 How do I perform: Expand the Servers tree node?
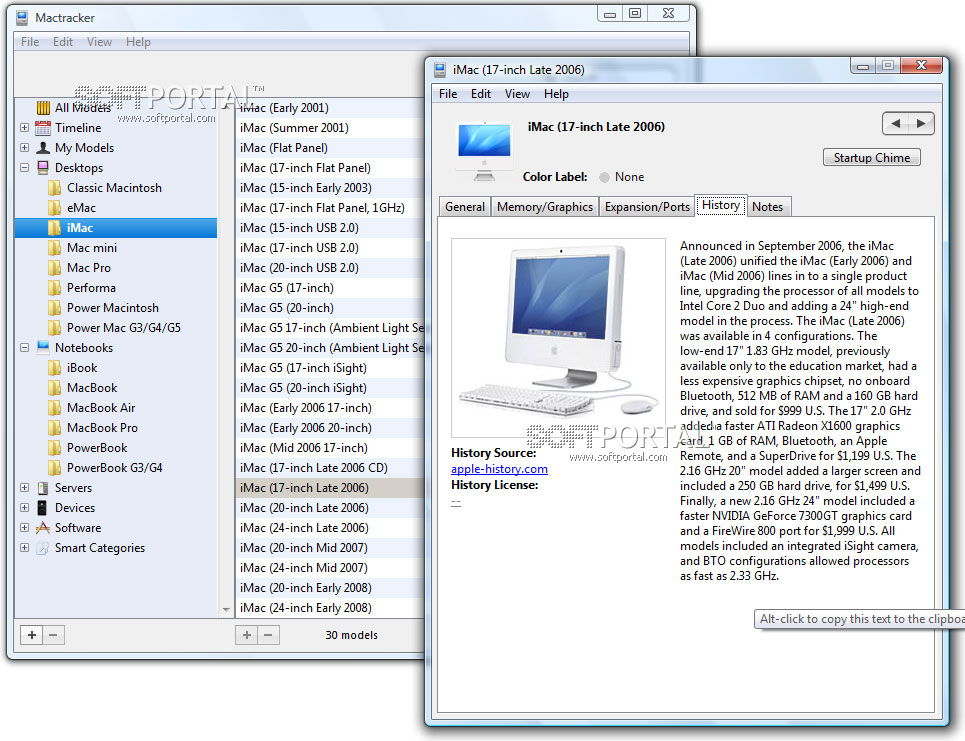pos(24,487)
